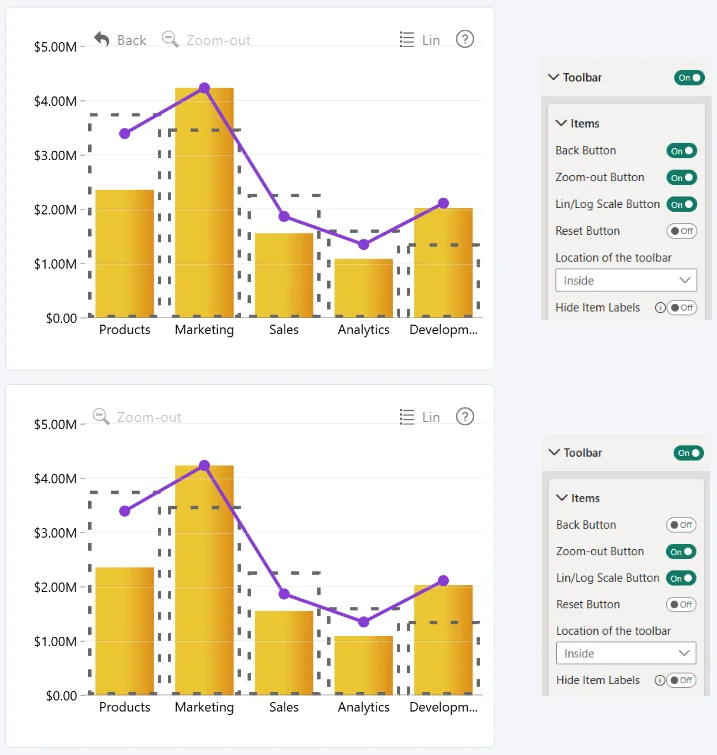Click Zoom-out label in top chart toolbar
The image size is (717, 755).
[218, 40]
